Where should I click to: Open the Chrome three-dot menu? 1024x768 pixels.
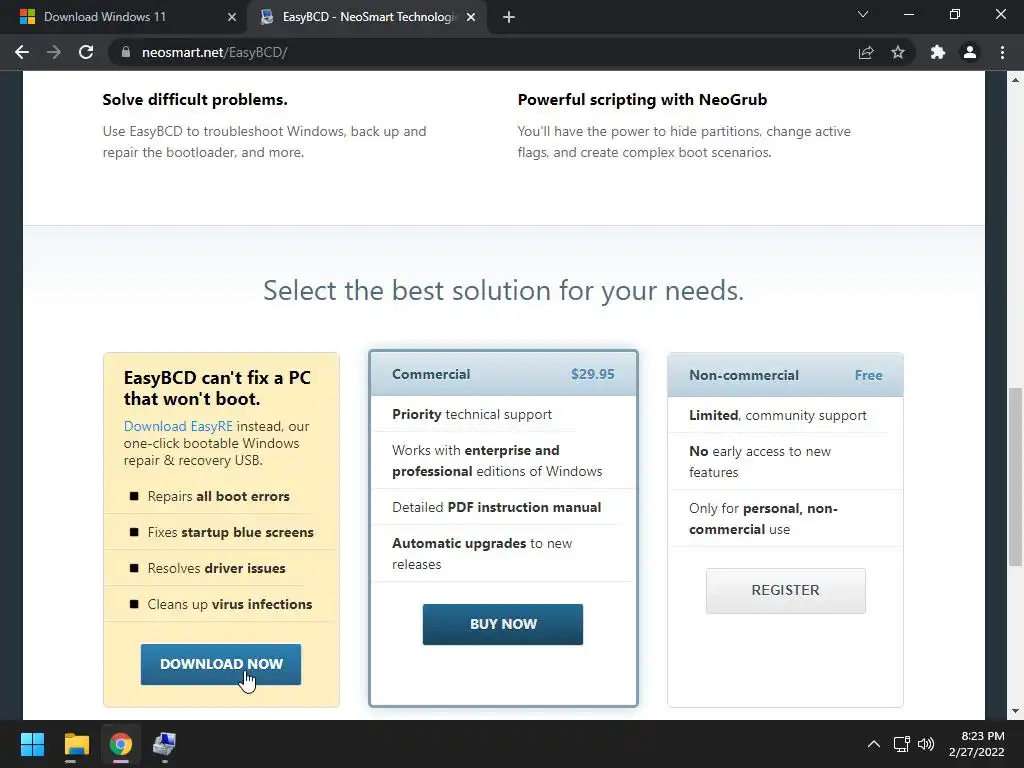[1002, 52]
